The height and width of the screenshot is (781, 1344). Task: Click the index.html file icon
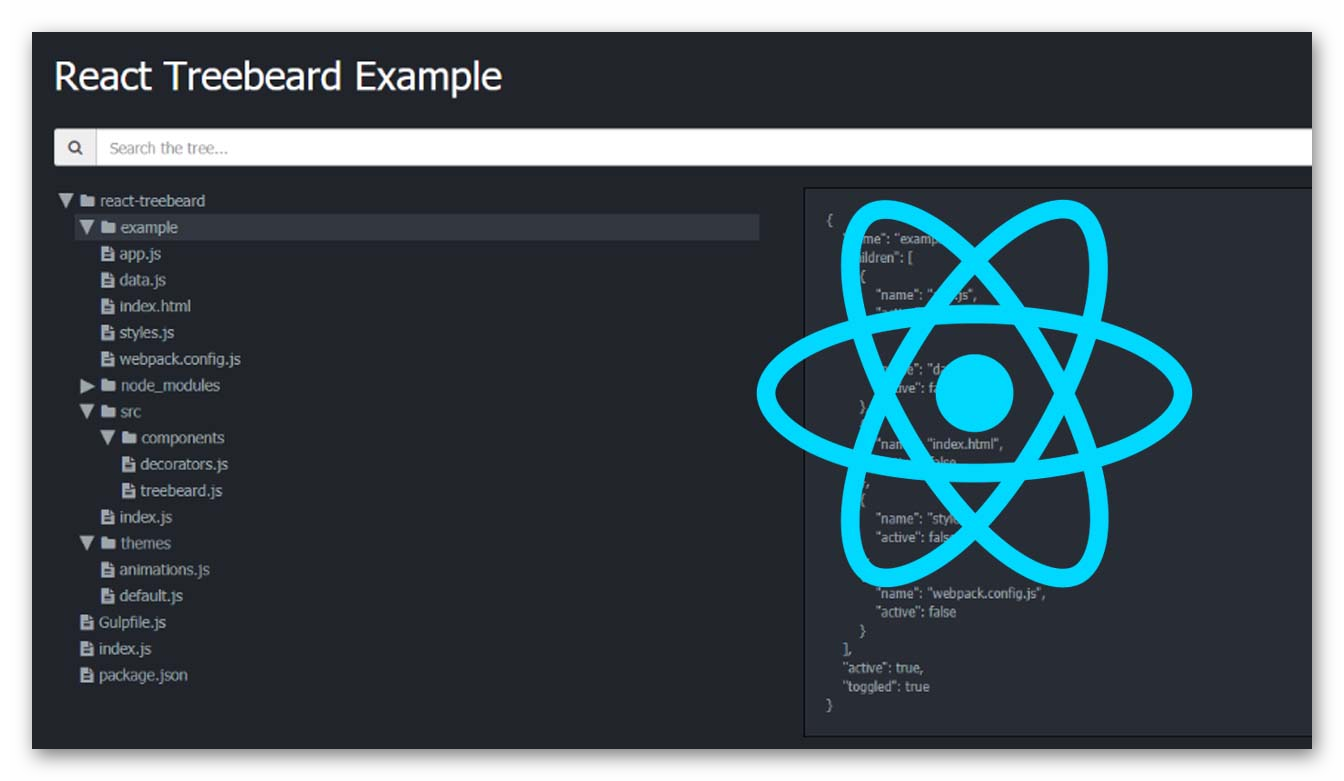pyautogui.click(x=107, y=306)
